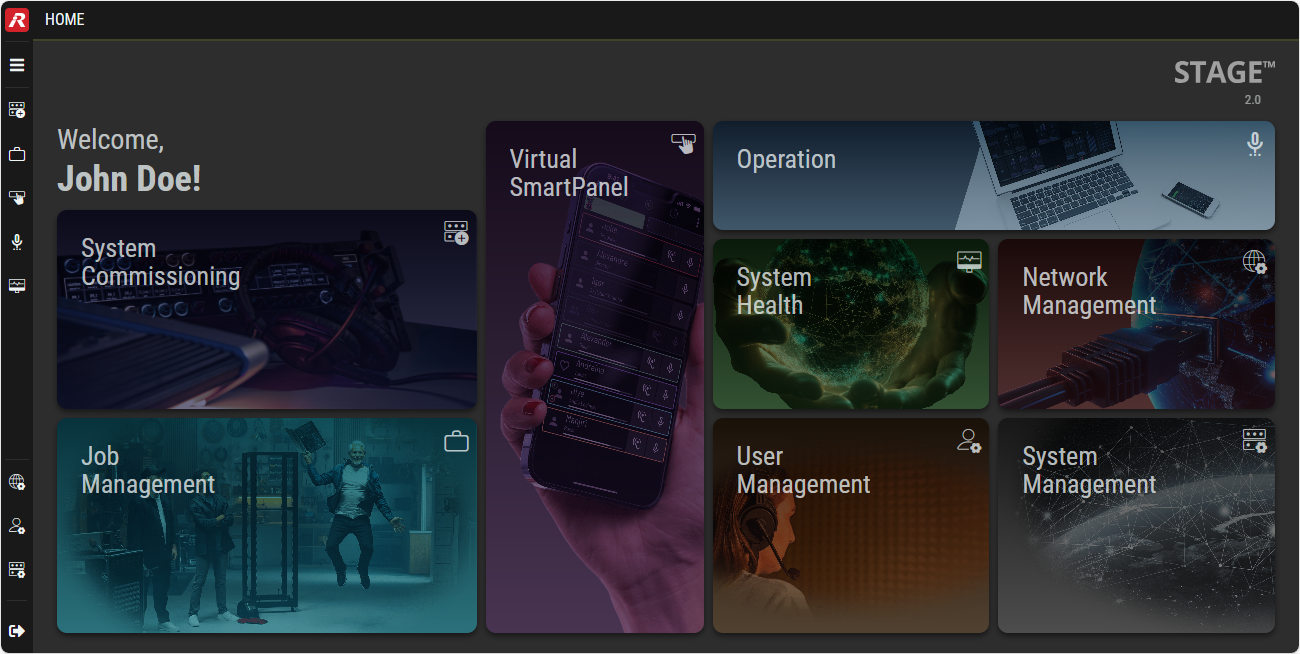Image resolution: width=1300 pixels, height=654 pixels.
Task: Open the hamburger menu in the sidebar
Action: [17, 65]
